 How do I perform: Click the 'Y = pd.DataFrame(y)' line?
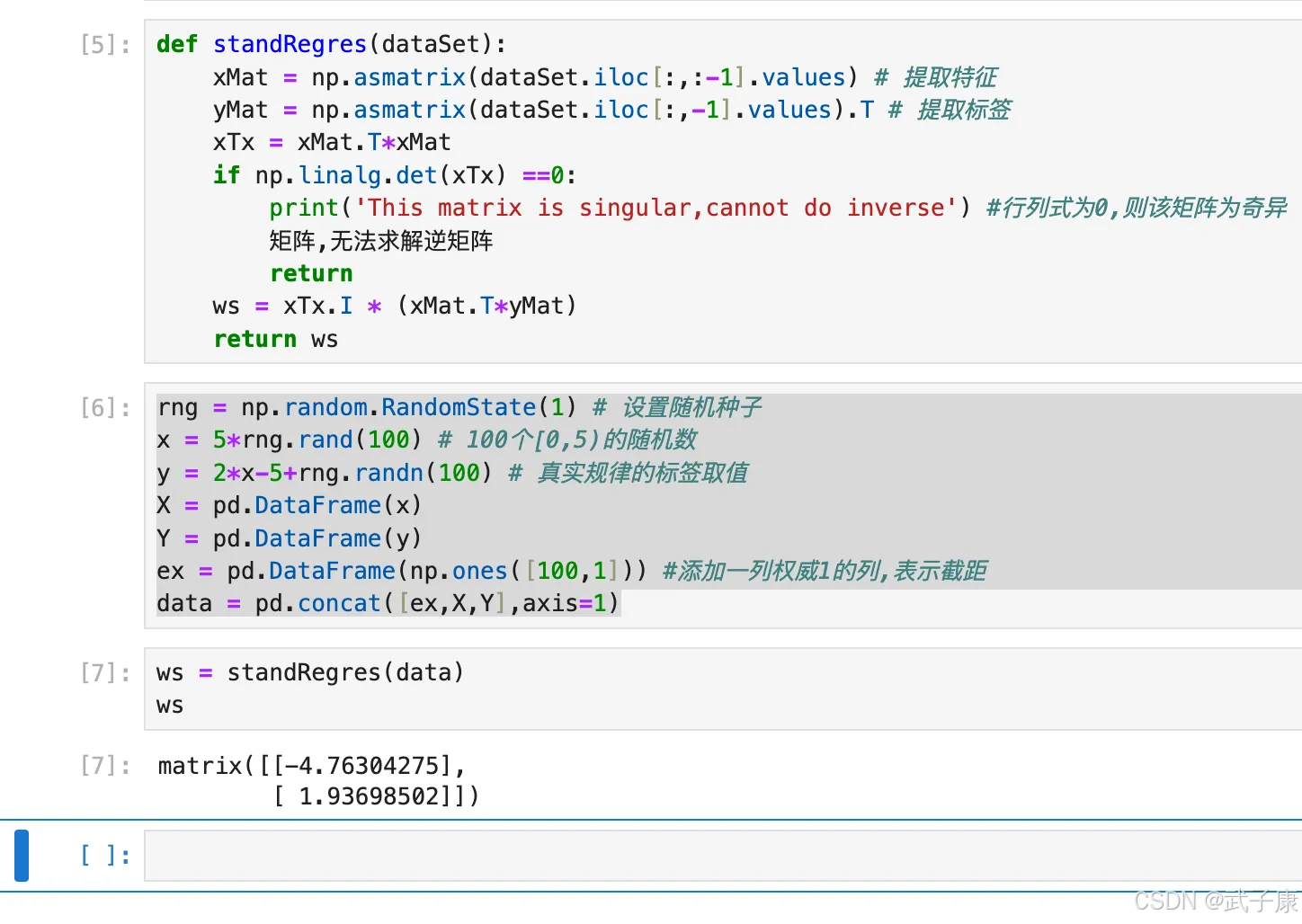(x=289, y=538)
